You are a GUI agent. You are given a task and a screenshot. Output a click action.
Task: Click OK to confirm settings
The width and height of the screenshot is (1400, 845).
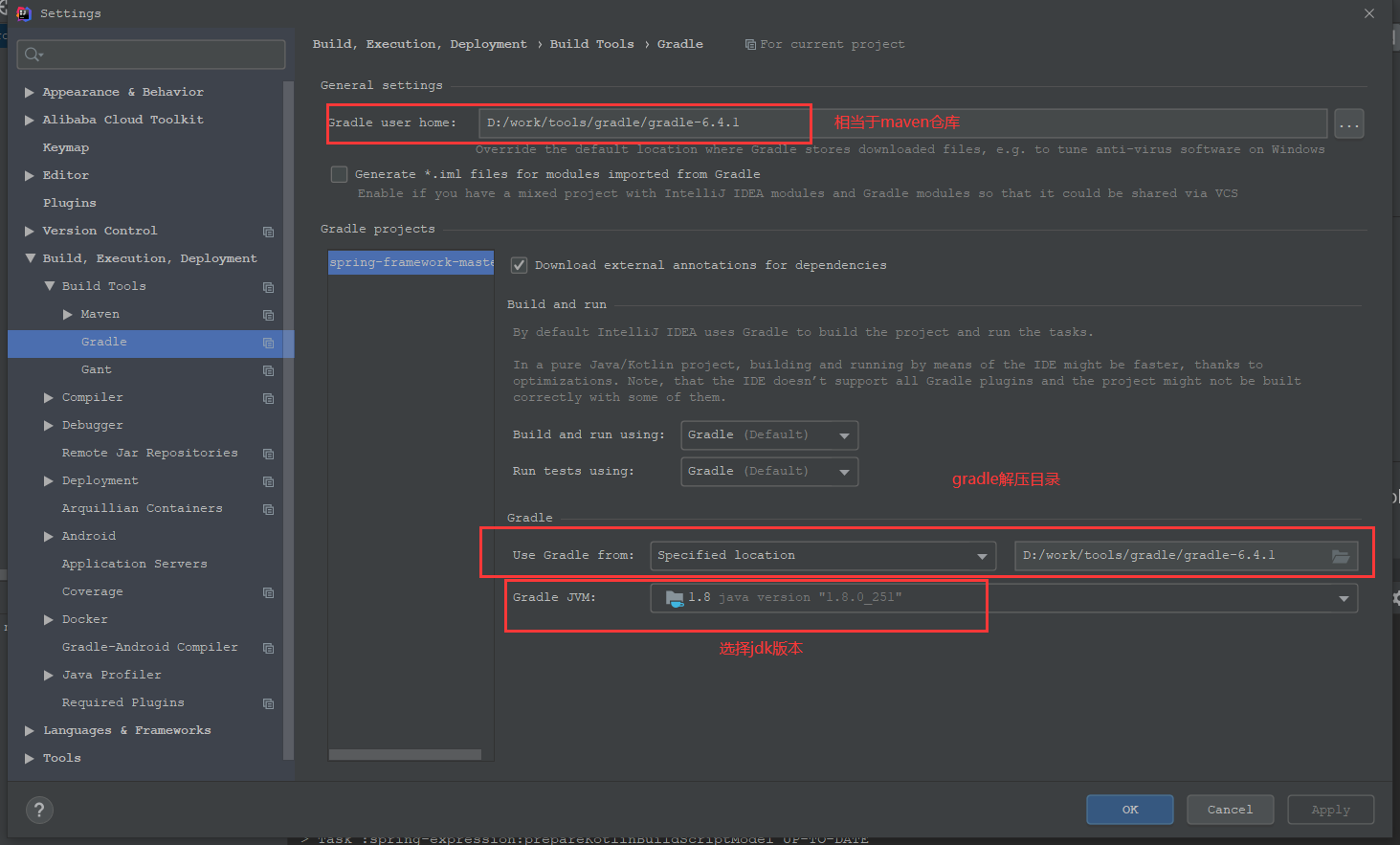(1130, 810)
